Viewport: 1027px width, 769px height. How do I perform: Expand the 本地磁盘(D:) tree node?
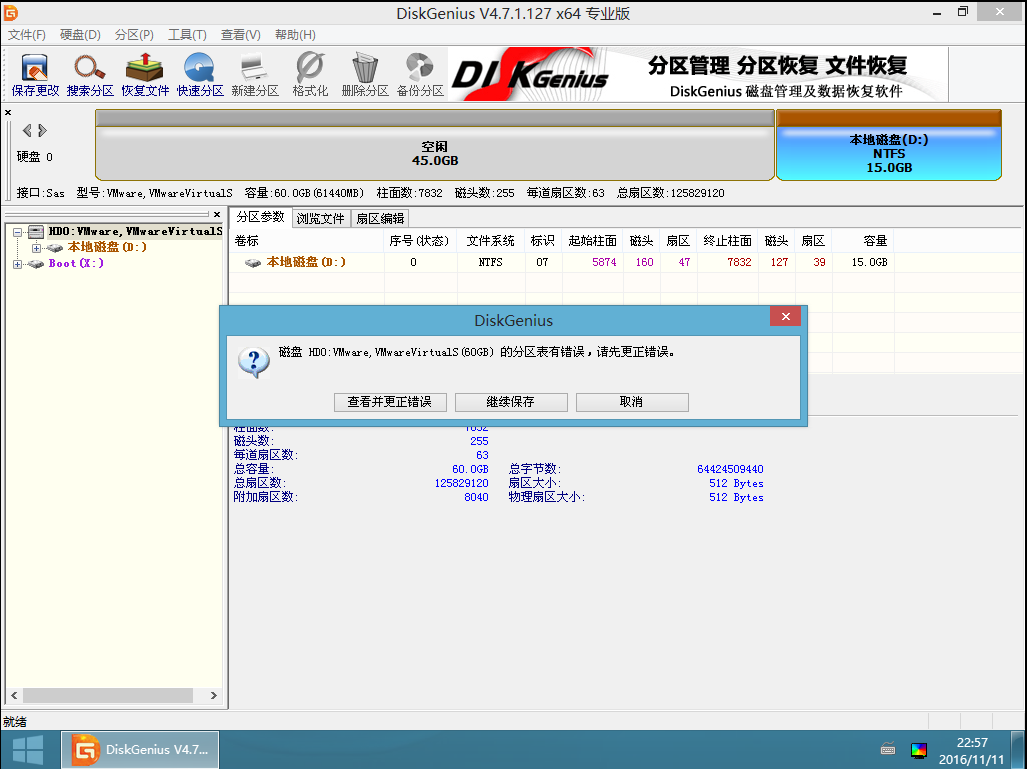37,248
